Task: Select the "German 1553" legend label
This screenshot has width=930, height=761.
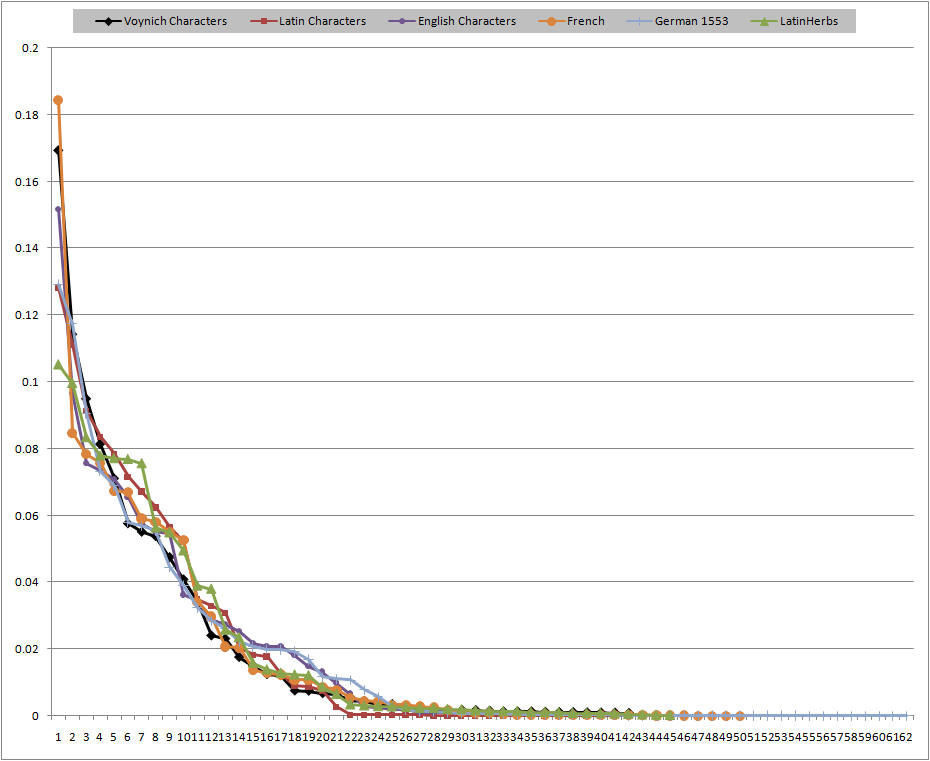Action: [694, 21]
